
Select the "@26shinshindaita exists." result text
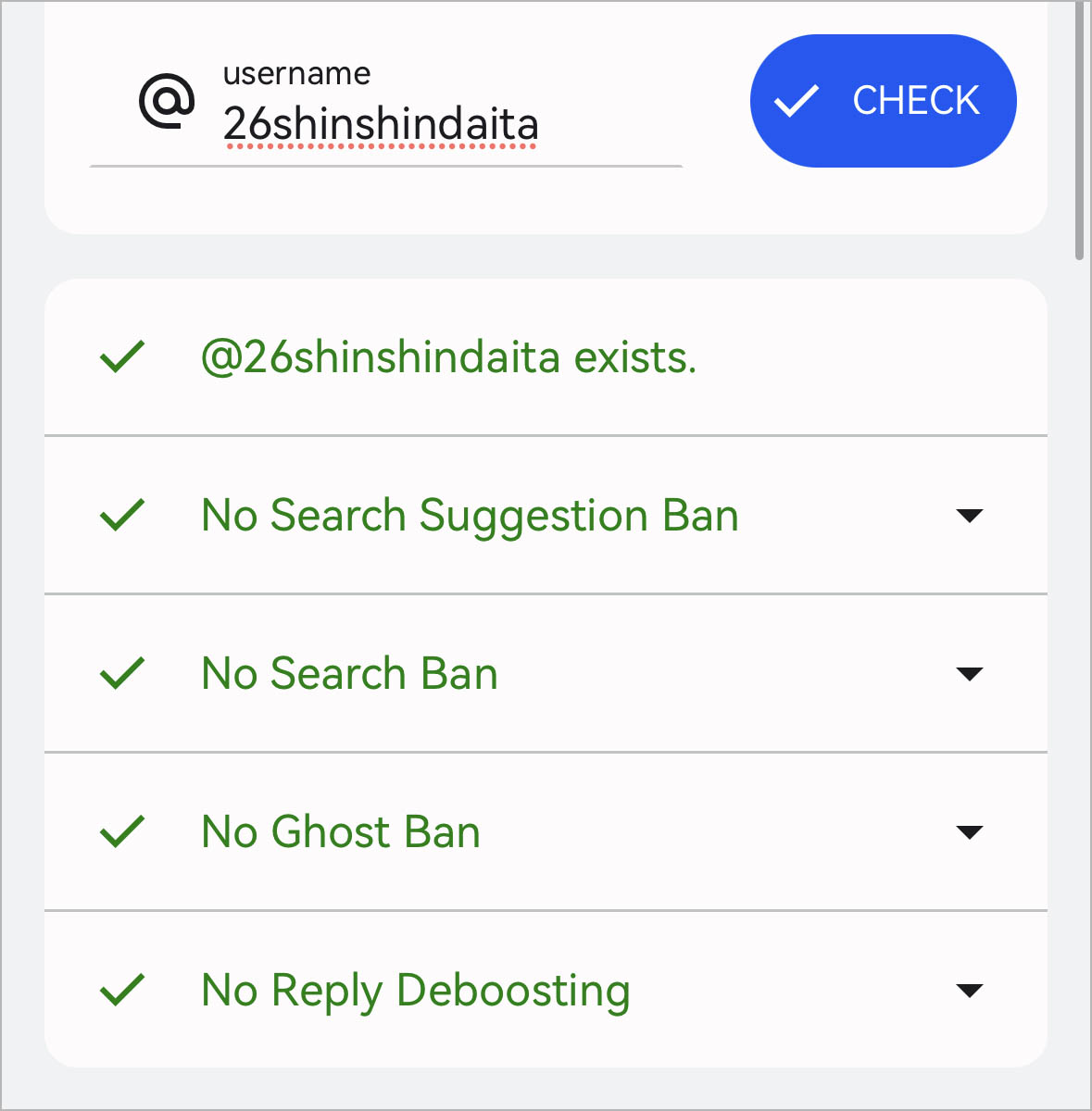click(448, 357)
